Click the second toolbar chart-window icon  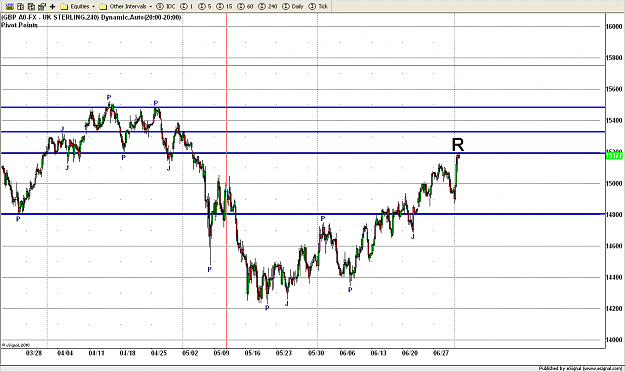(20, 6)
